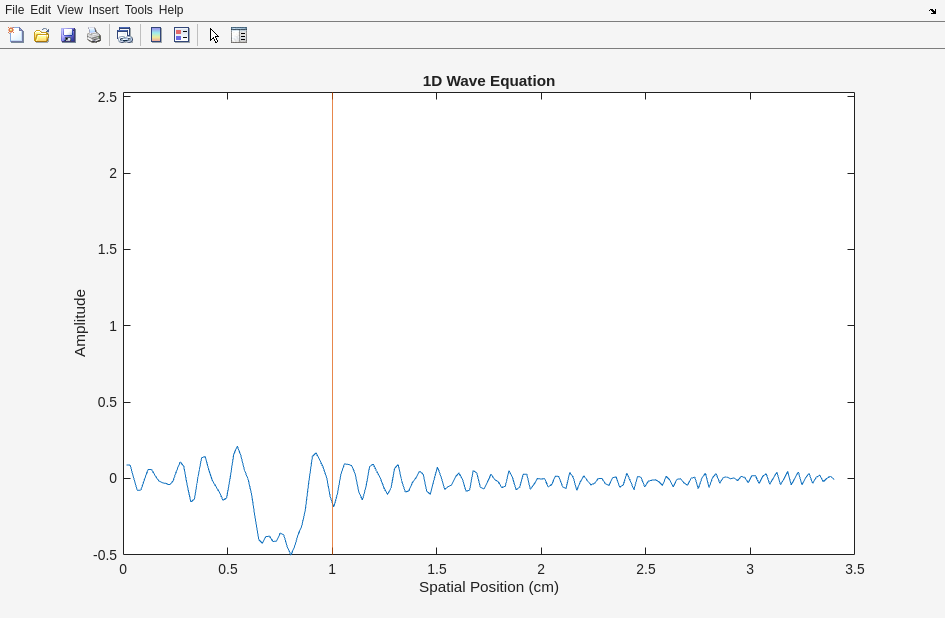Toggle the Edit Plot arrow tool
Image resolution: width=945 pixels, height=618 pixels.
(214, 35)
